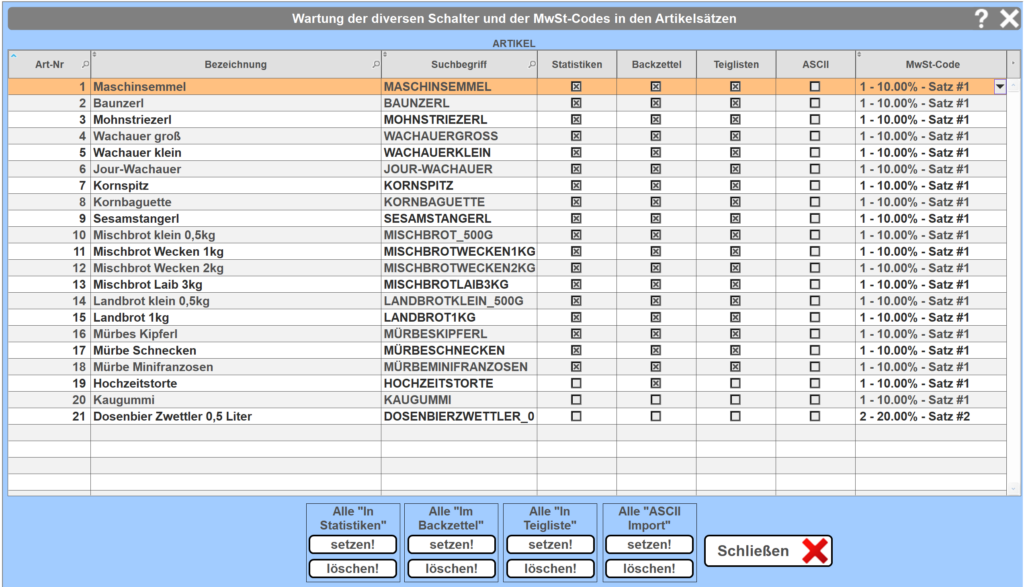The height and width of the screenshot is (587, 1024).
Task: Open help via the question mark icon
Action: tap(981, 19)
